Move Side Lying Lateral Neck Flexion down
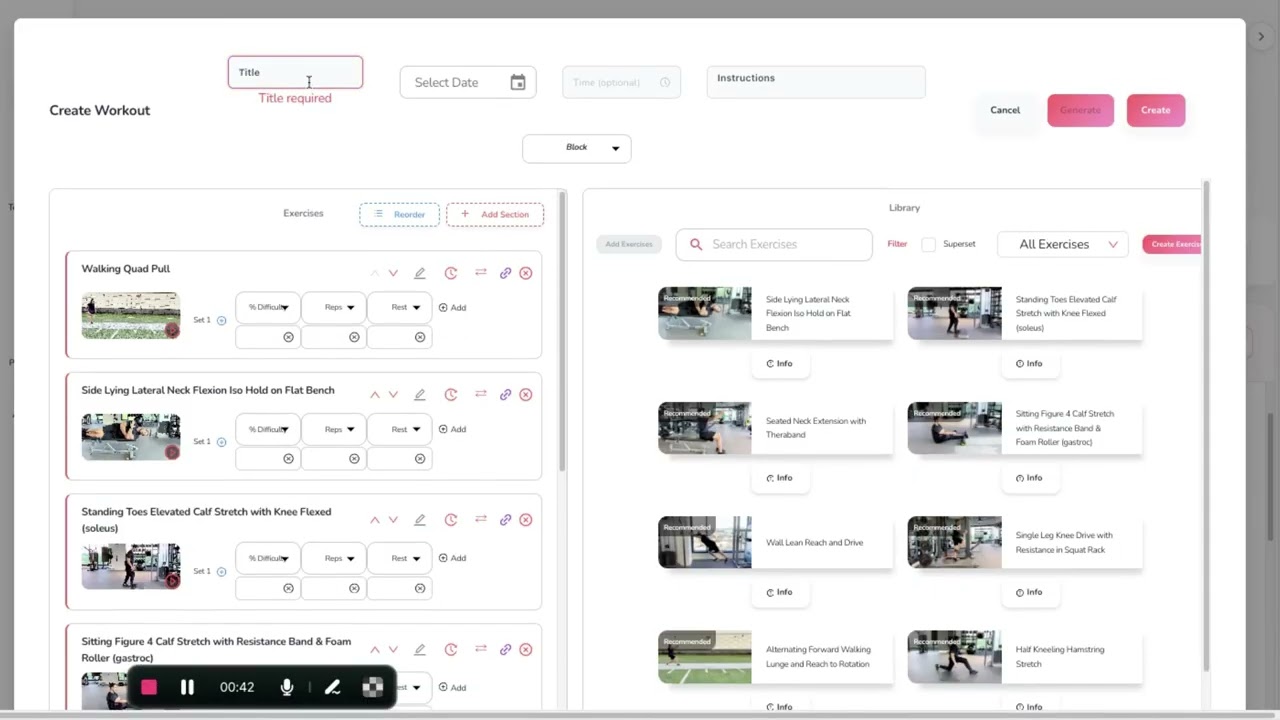Image resolution: width=1280 pixels, height=720 pixels. click(x=393, y=395)
